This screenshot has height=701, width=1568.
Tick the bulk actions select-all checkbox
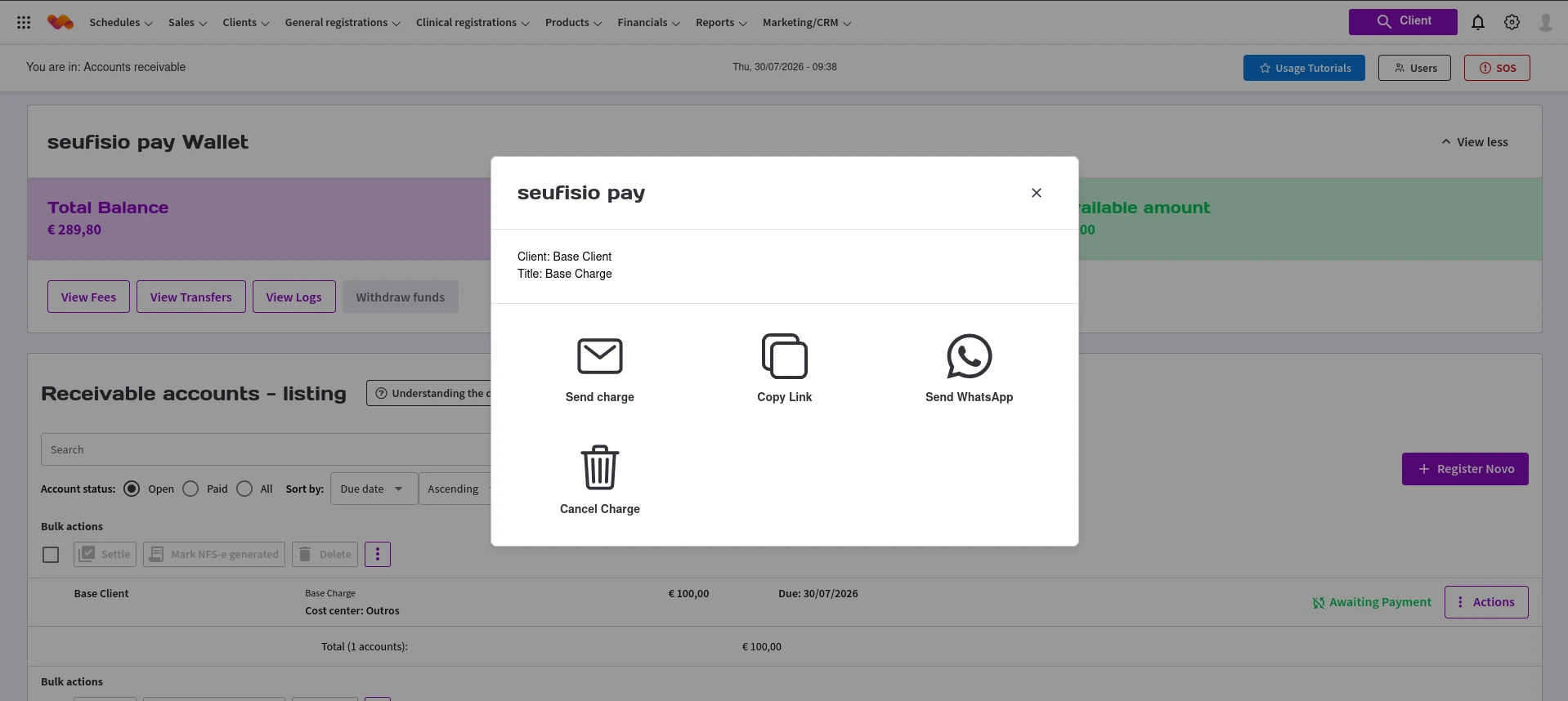pos(51,555)
